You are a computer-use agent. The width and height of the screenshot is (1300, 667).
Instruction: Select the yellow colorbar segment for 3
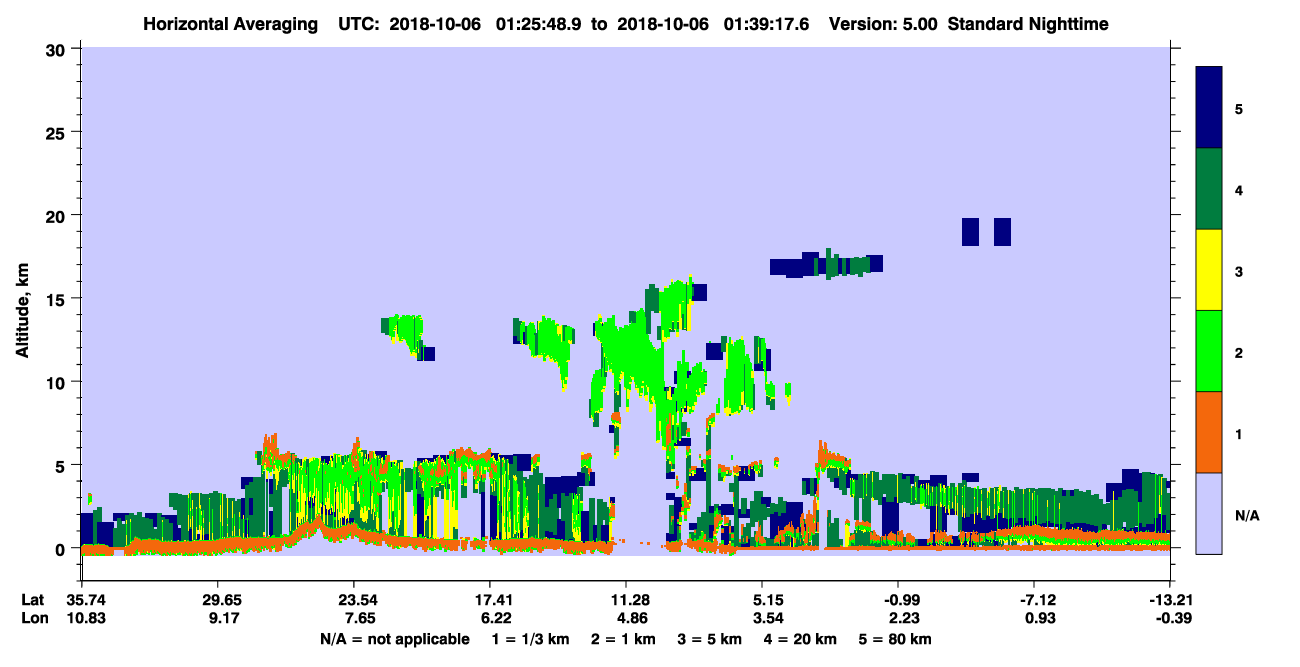tap(1209, 270)
